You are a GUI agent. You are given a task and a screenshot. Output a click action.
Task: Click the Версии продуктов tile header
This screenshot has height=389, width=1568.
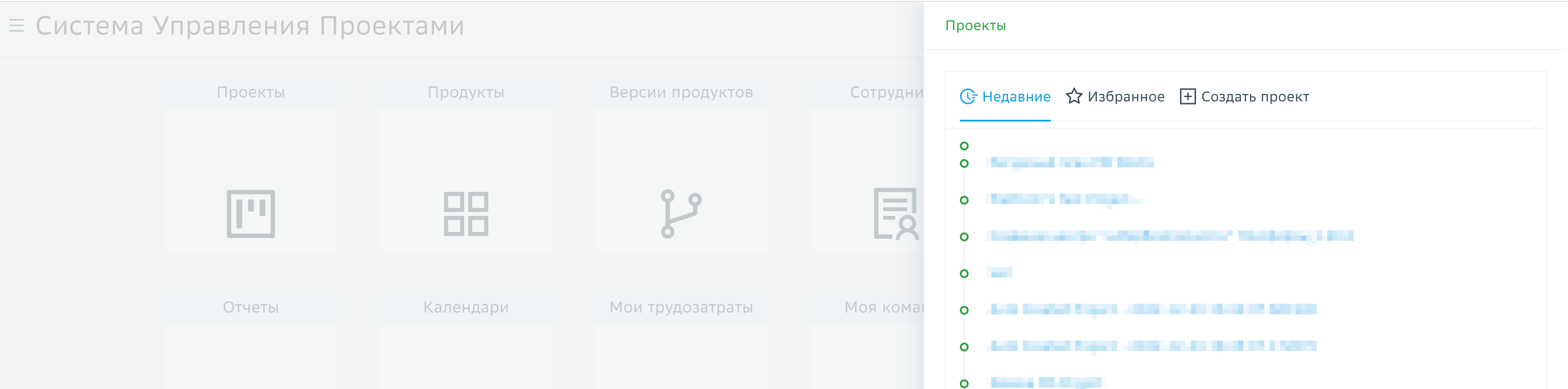click(x=681, y=92)
